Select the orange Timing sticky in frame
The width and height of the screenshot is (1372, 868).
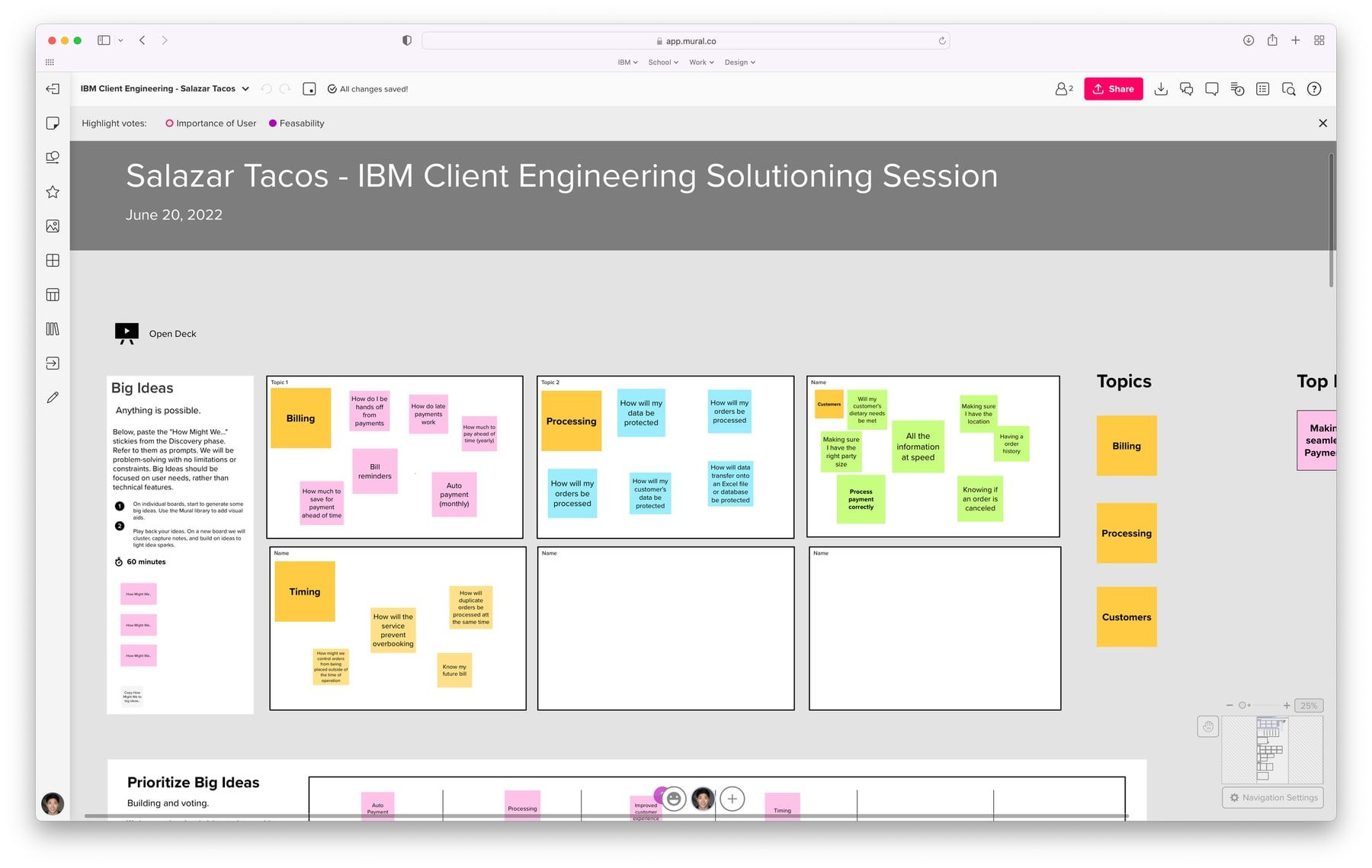pyautogui.click(x=305, y=592)
